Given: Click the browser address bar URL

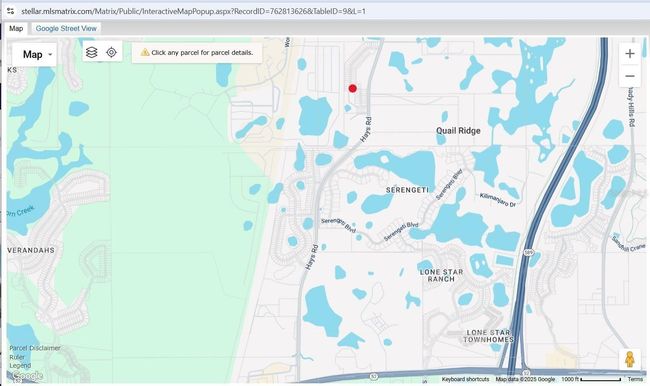Looking at the screenshot, I should 194,11.
